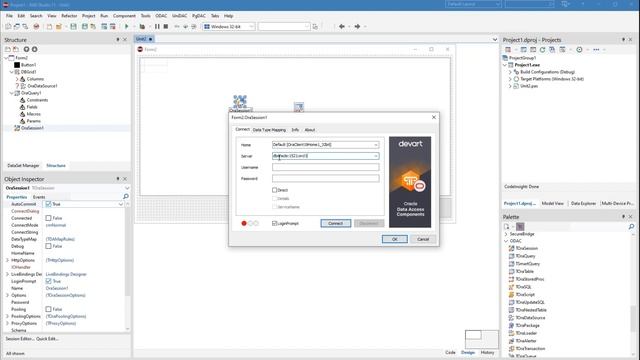Open the File menu

9,16
